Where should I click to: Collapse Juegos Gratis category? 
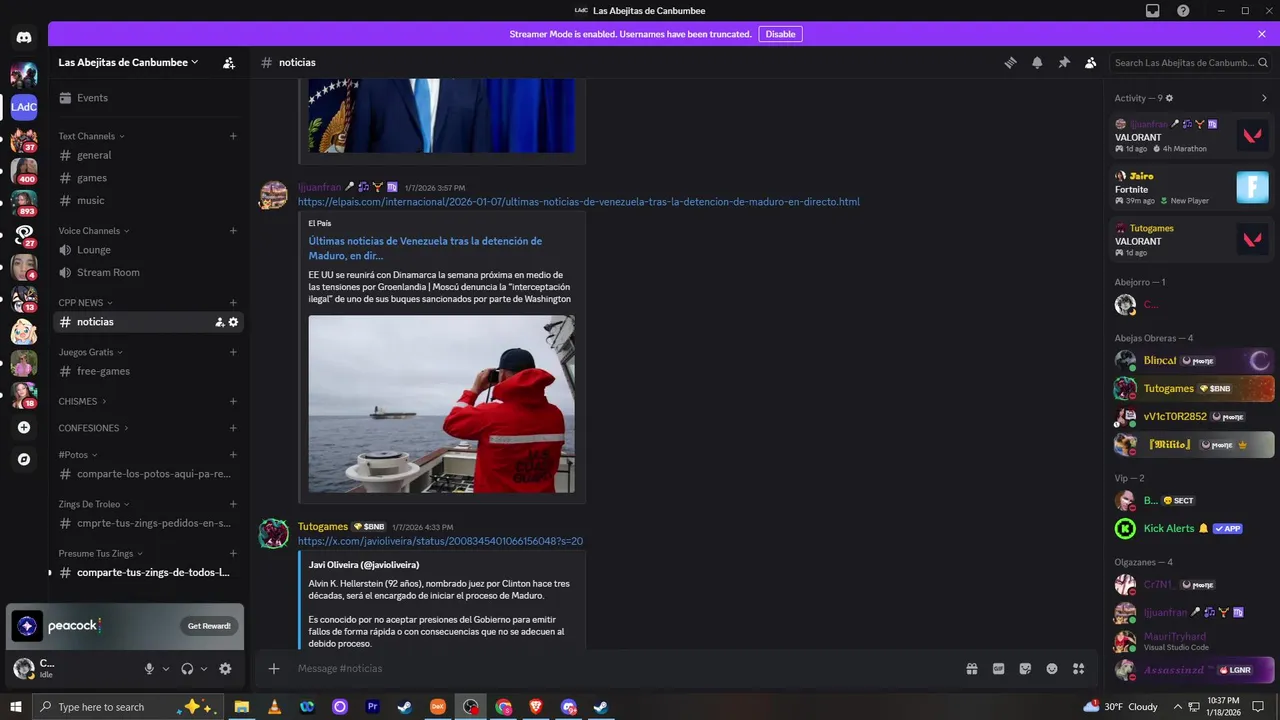(91, 352)
